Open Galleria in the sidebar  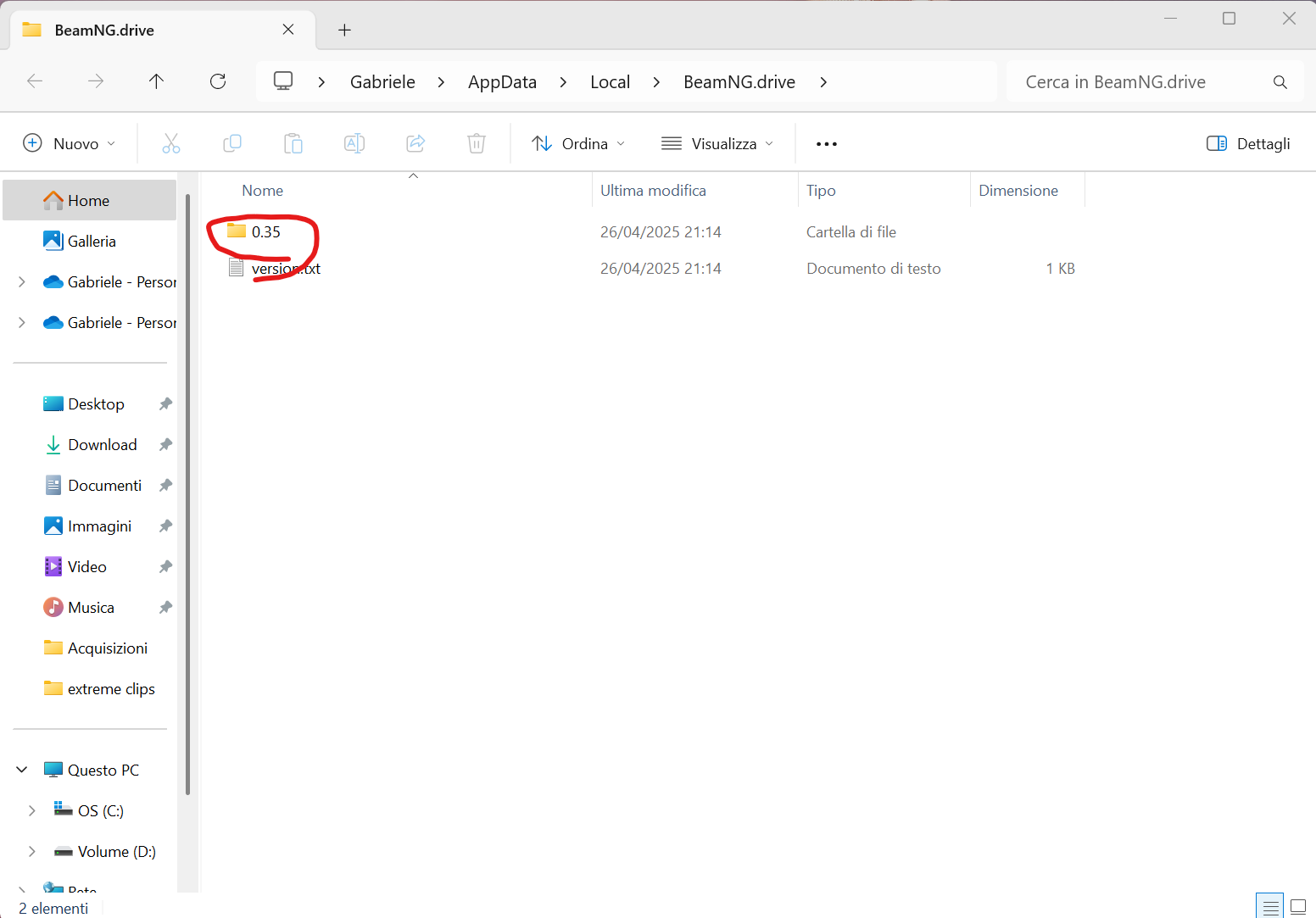(x=90, y=241)
